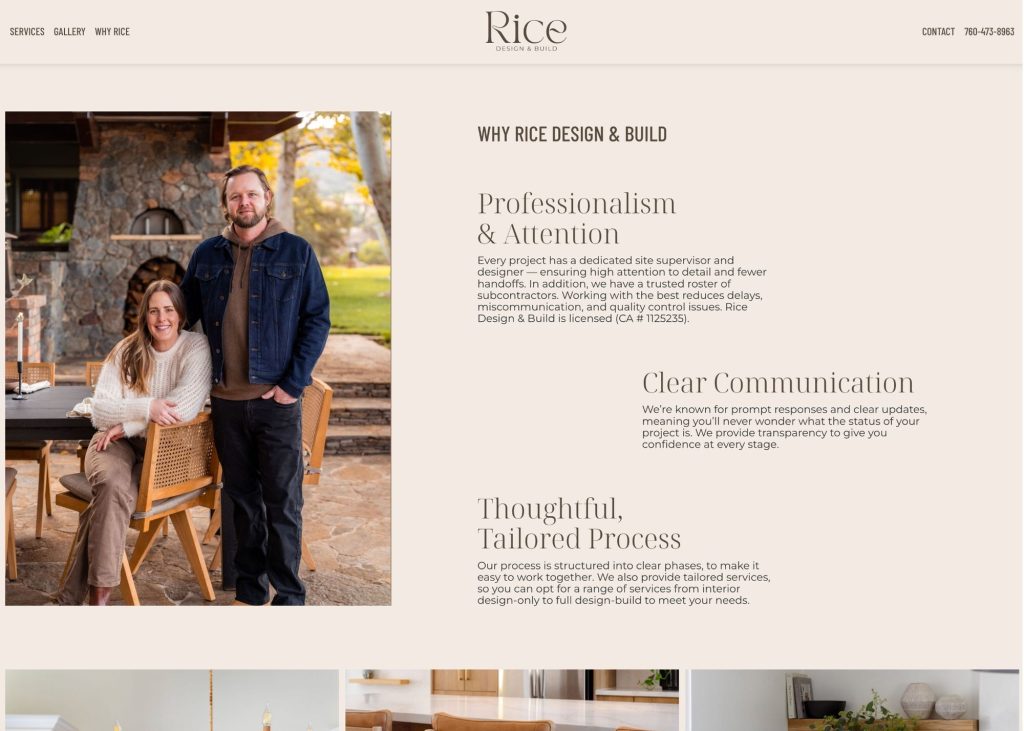
Task: Open the Contact page link
Action: pyautogui.click(x=938, y=31)
